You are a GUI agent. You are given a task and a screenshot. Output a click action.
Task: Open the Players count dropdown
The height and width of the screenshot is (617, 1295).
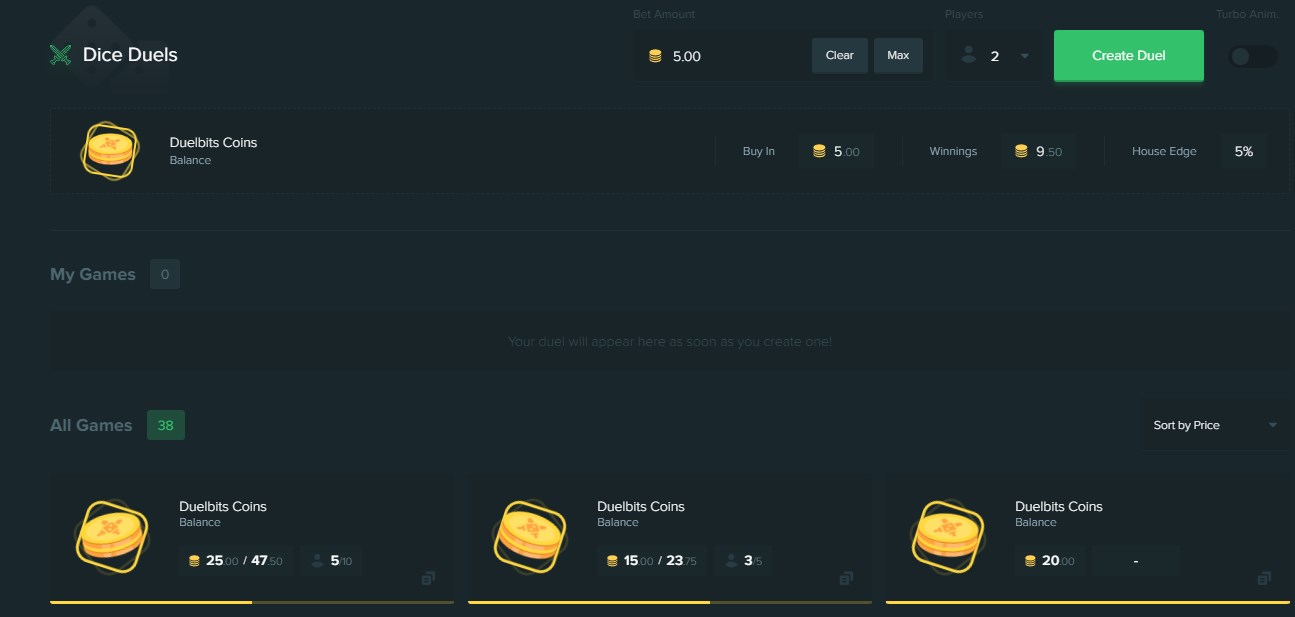[994, 56]
